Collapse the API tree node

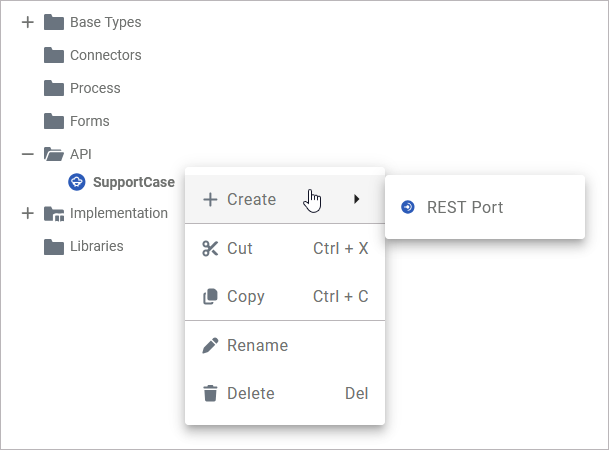[28, 154]
